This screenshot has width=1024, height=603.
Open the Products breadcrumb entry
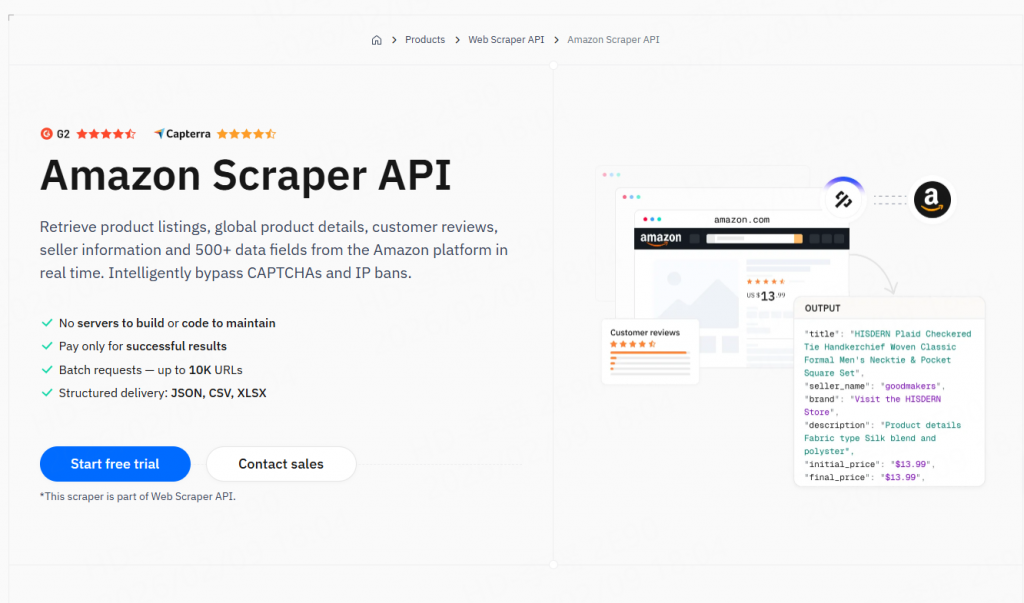[424, 40]
